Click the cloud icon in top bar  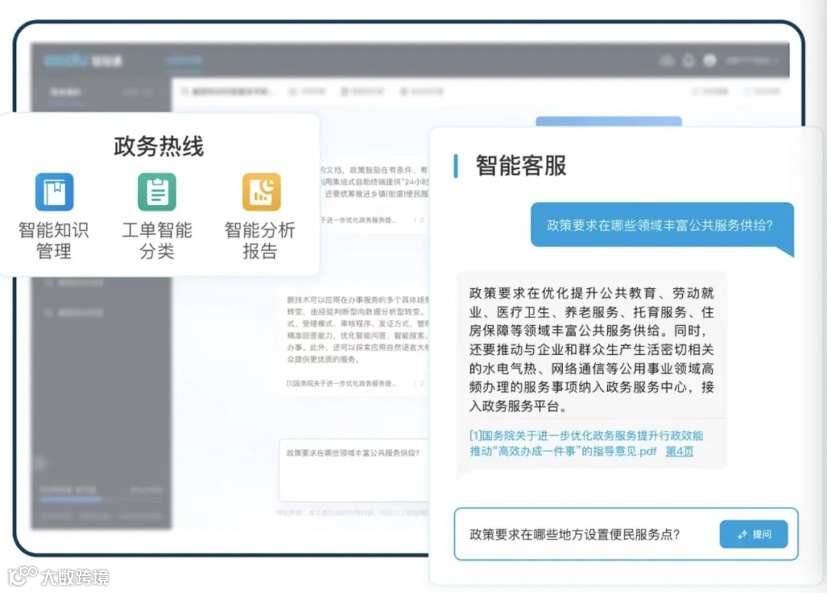point(667,61)
